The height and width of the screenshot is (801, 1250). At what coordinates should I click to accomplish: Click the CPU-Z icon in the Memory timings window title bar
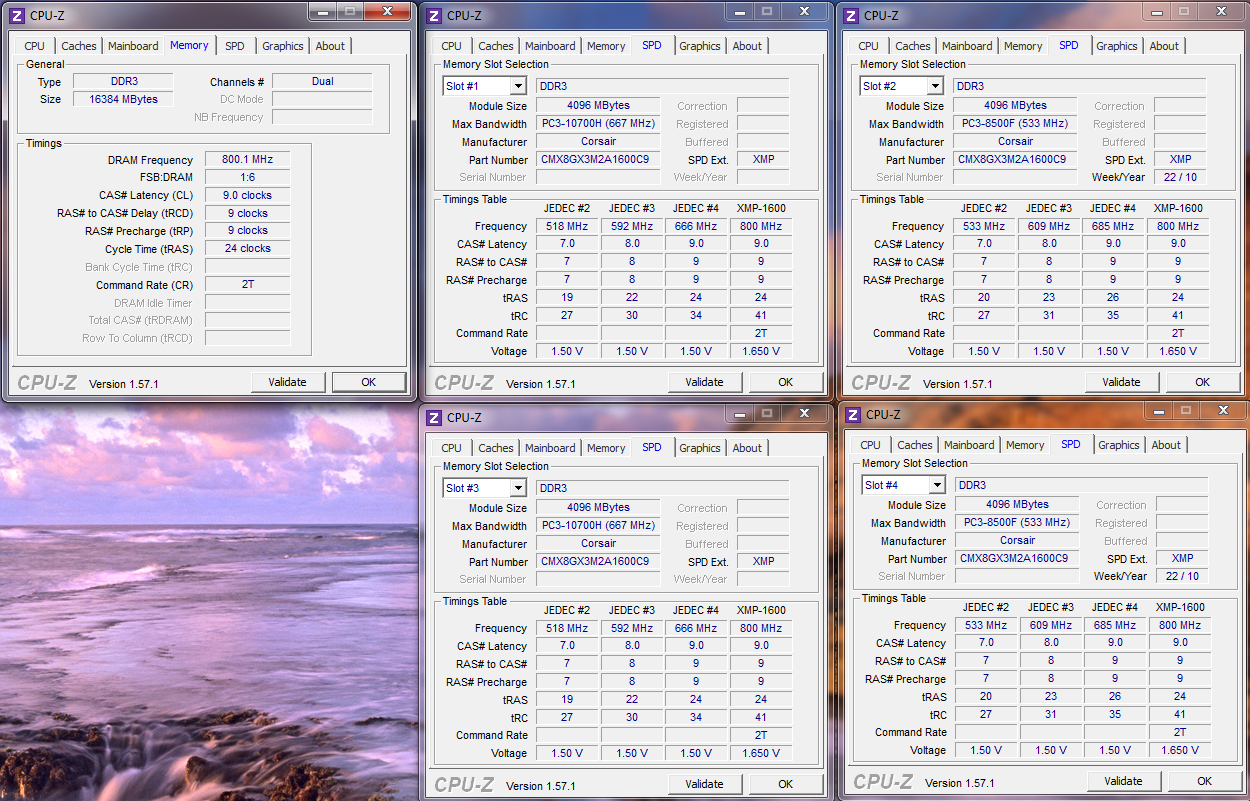coord(17,15)
